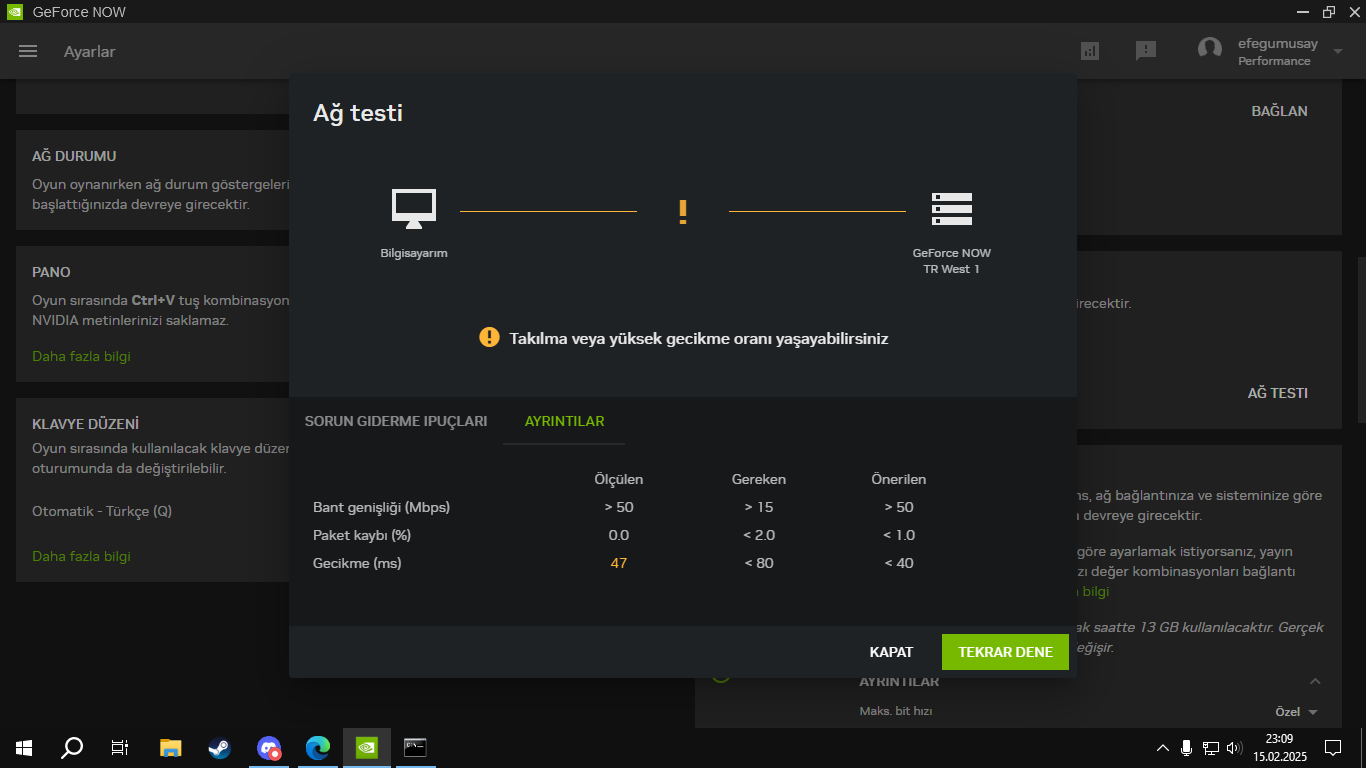Click the orange exclamation mark between computer and server
This screenshot has width=1366, height=768.
[x=683, y=211]
